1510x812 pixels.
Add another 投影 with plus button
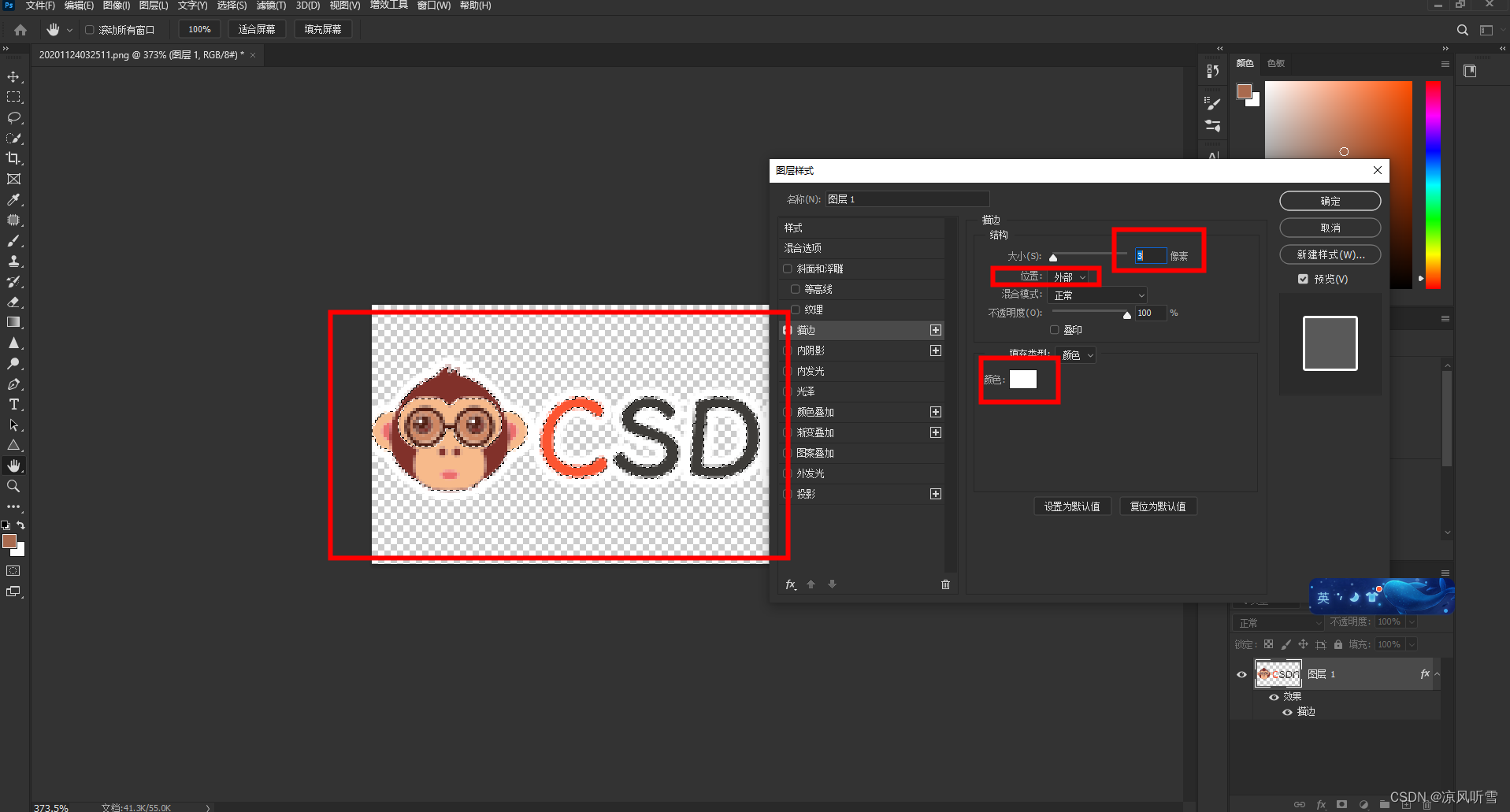click(x=936, y=494)
